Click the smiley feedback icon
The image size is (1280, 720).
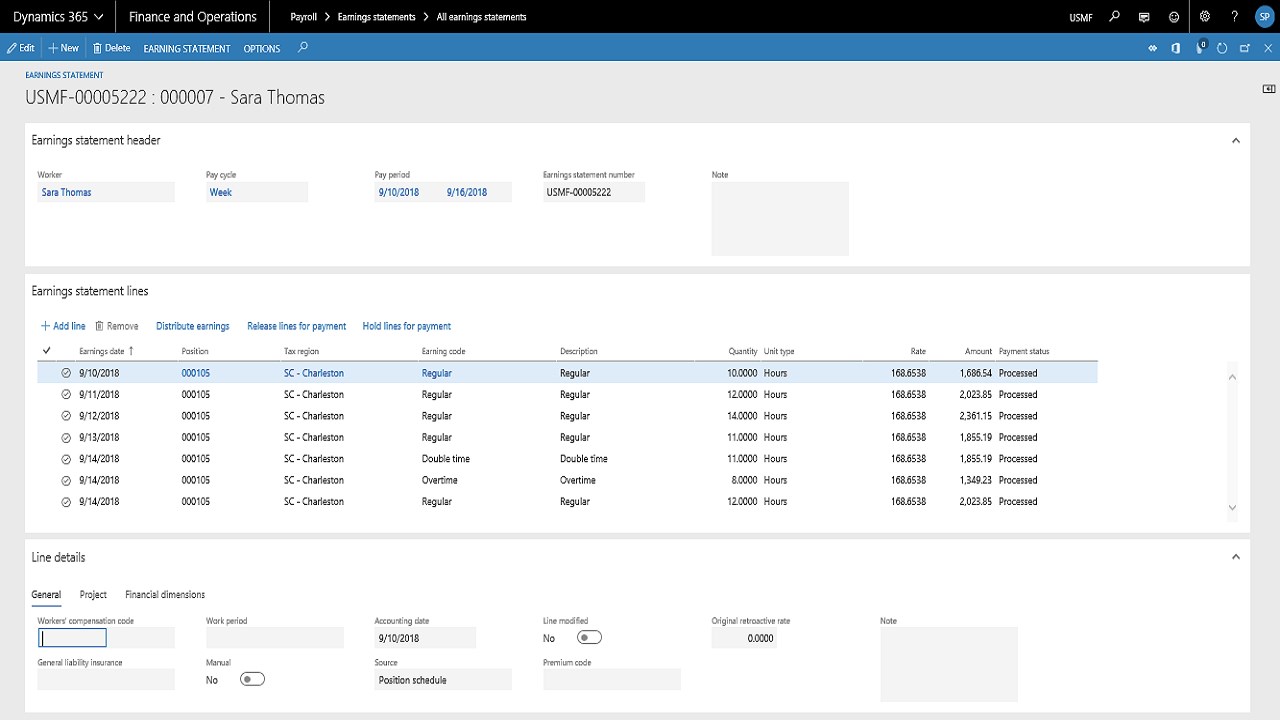click(1174, 17)
